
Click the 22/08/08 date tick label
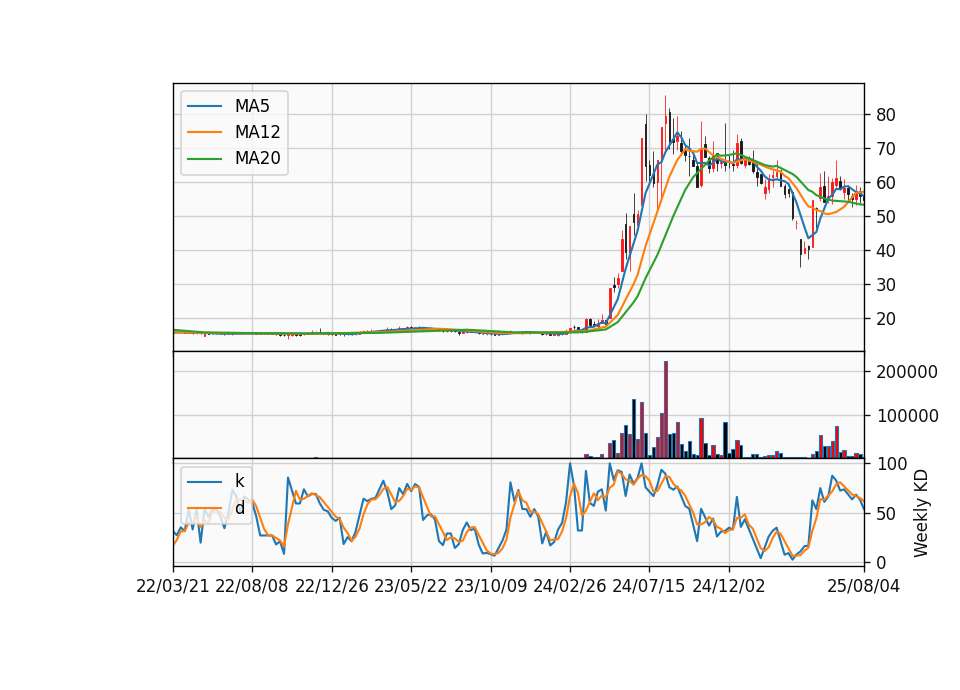(x=252, y=586)
